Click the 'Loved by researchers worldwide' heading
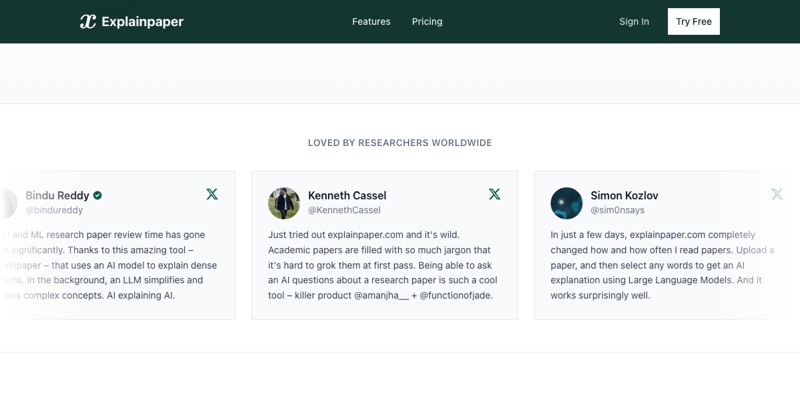This screenshot has height=420, width=800. click(x=400, y=143)
